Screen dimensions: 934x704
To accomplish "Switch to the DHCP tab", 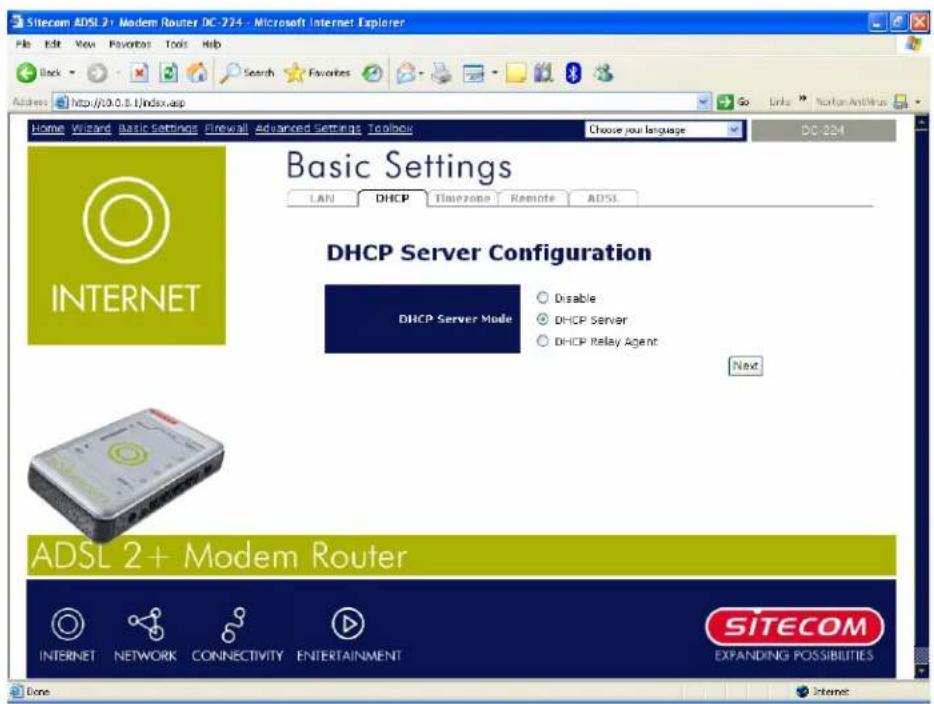I will [392, 198].
